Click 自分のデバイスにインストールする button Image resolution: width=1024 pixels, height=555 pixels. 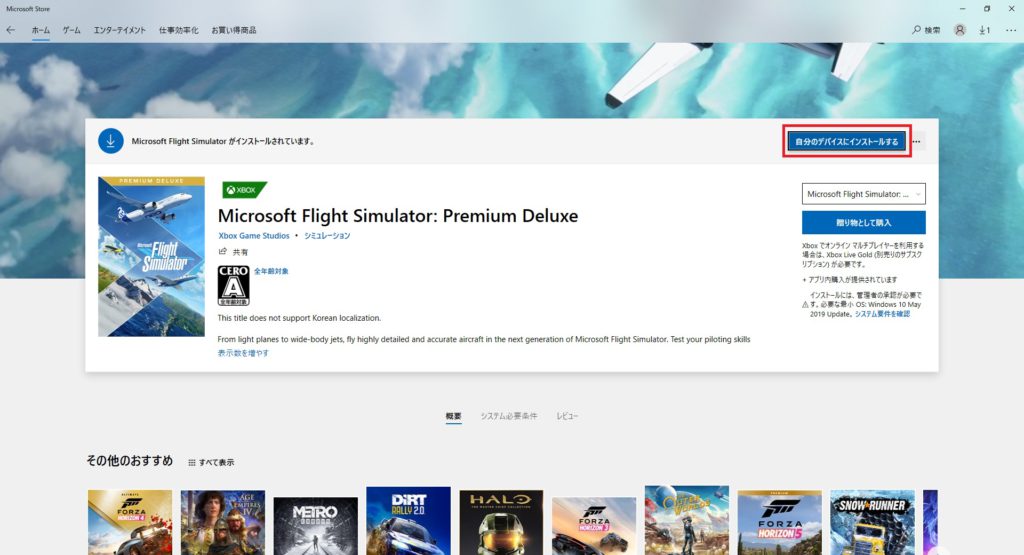(x=846, y=142)
